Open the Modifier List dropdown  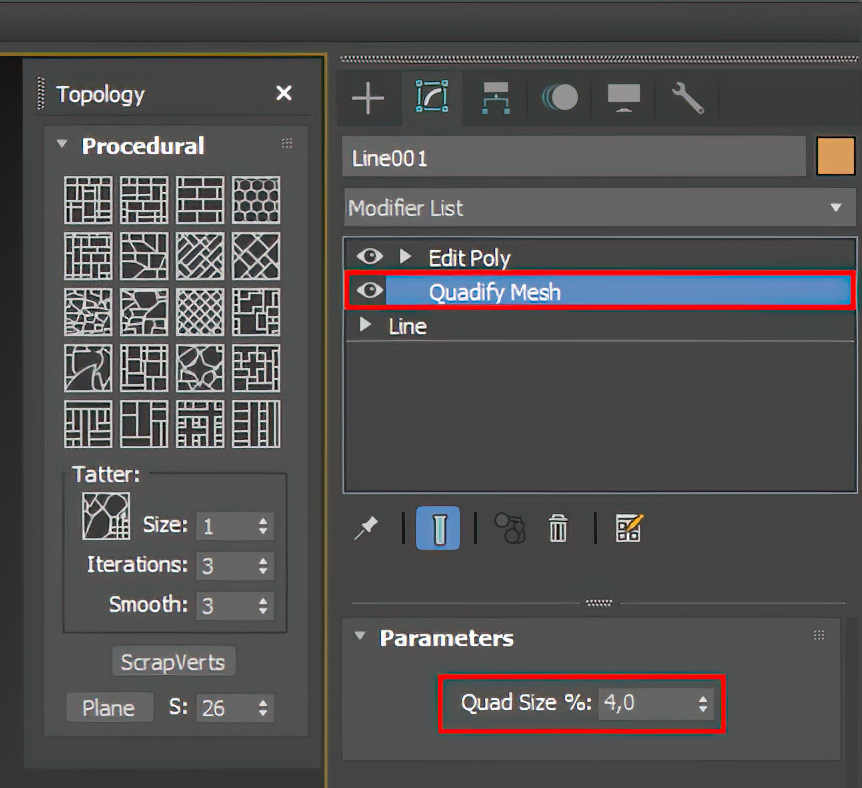point(600,207)
